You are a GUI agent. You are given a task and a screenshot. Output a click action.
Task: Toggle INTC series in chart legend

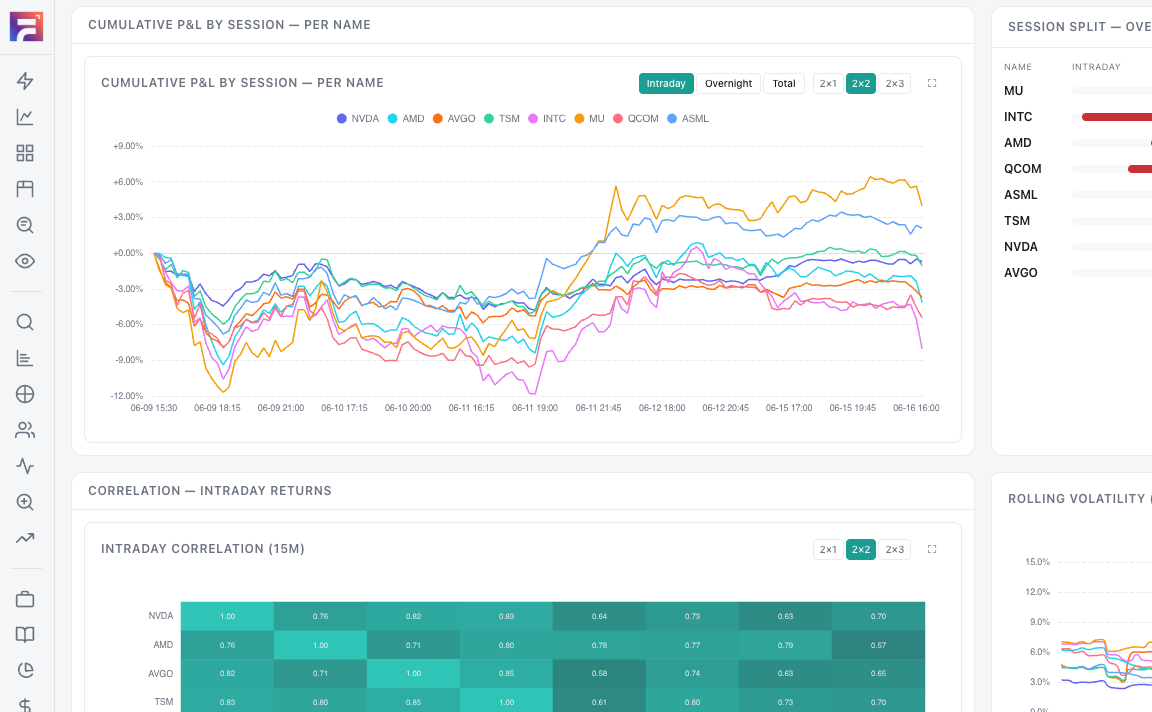pyautogui.click(x=547, y=118)
